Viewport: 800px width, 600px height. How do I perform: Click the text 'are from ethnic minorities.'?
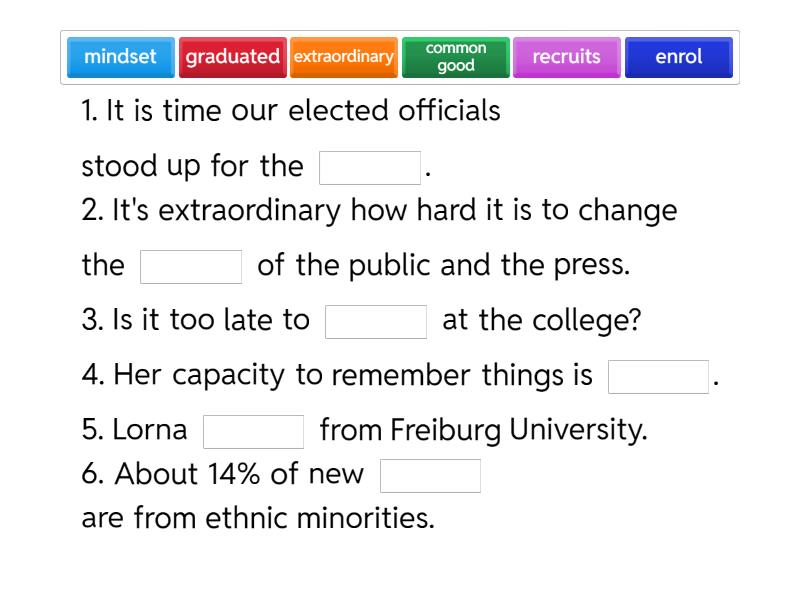click(258, 519)
